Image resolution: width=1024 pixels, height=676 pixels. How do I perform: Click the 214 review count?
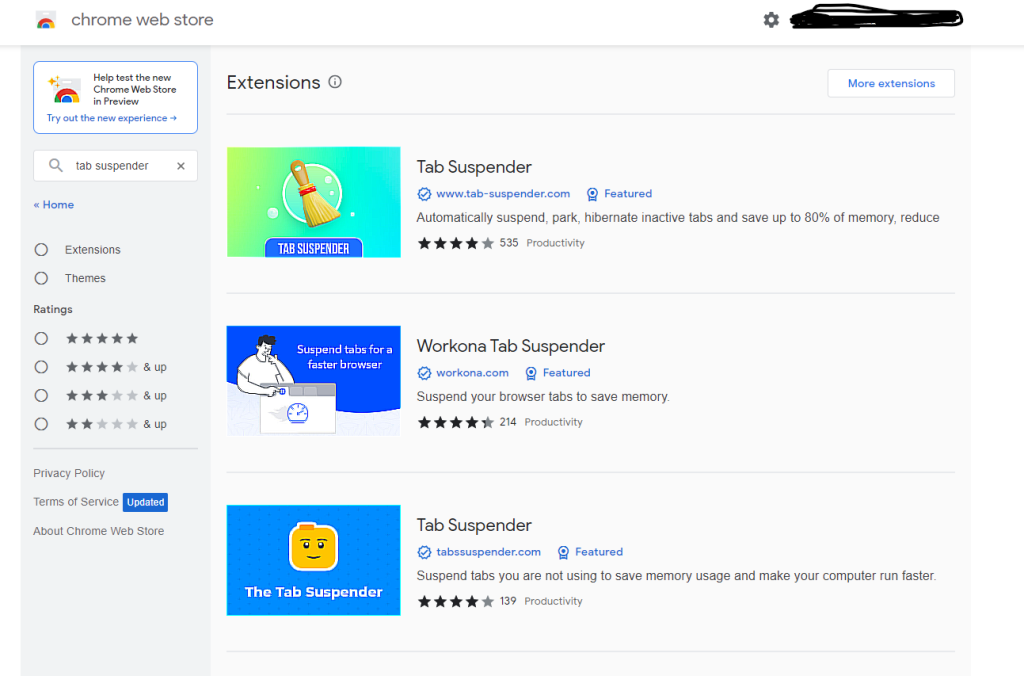(508, 422)
